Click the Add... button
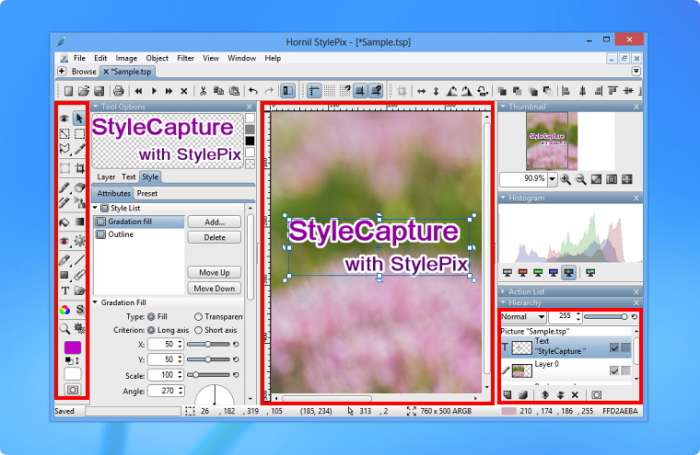This screenshot has width=700, height=455. (214, 222)
